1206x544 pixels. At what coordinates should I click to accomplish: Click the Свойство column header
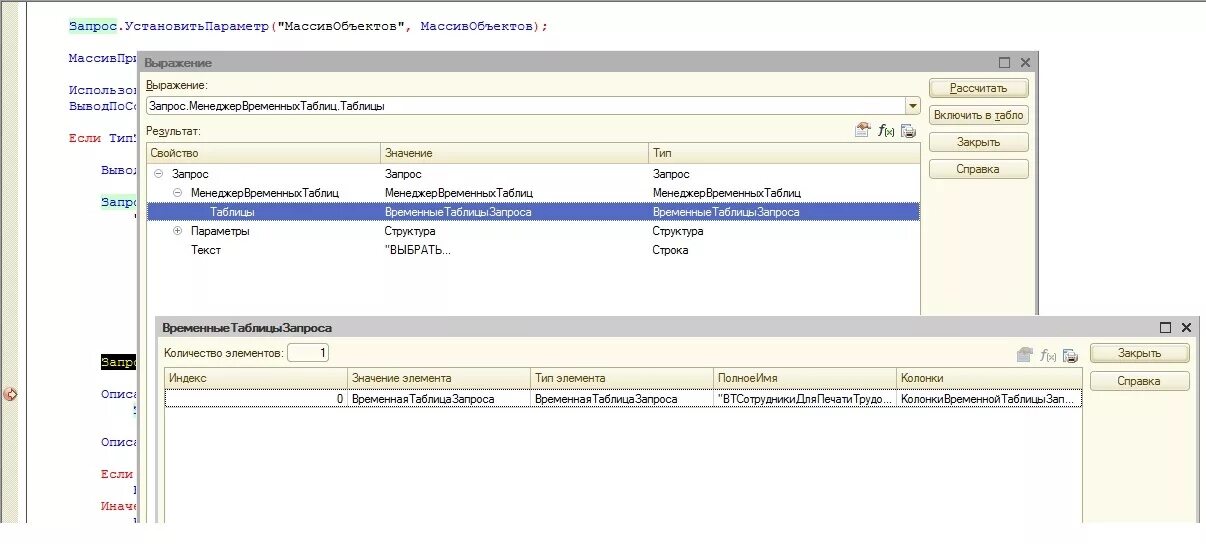[x=264, y=153]
